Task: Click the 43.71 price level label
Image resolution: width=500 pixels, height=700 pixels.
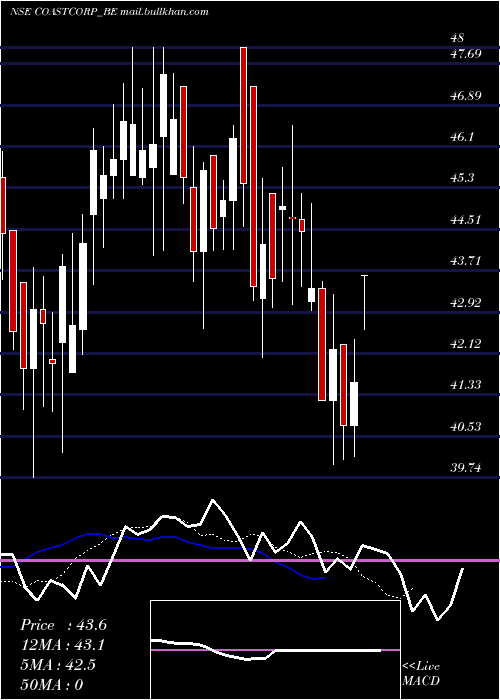Action: (x=466, y=260)
